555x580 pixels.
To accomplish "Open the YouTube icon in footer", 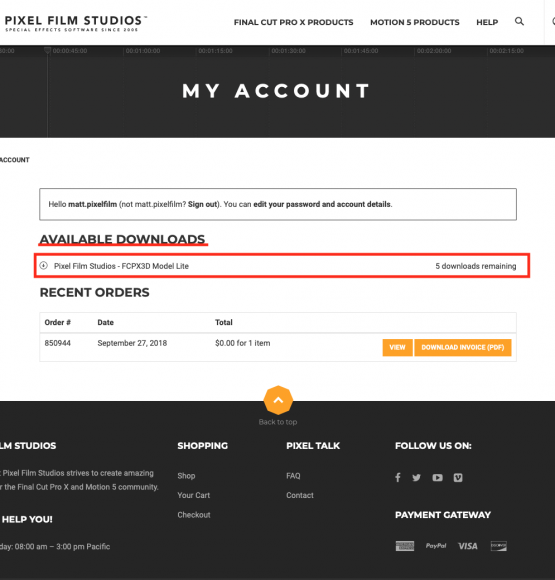I will [437, 478].
